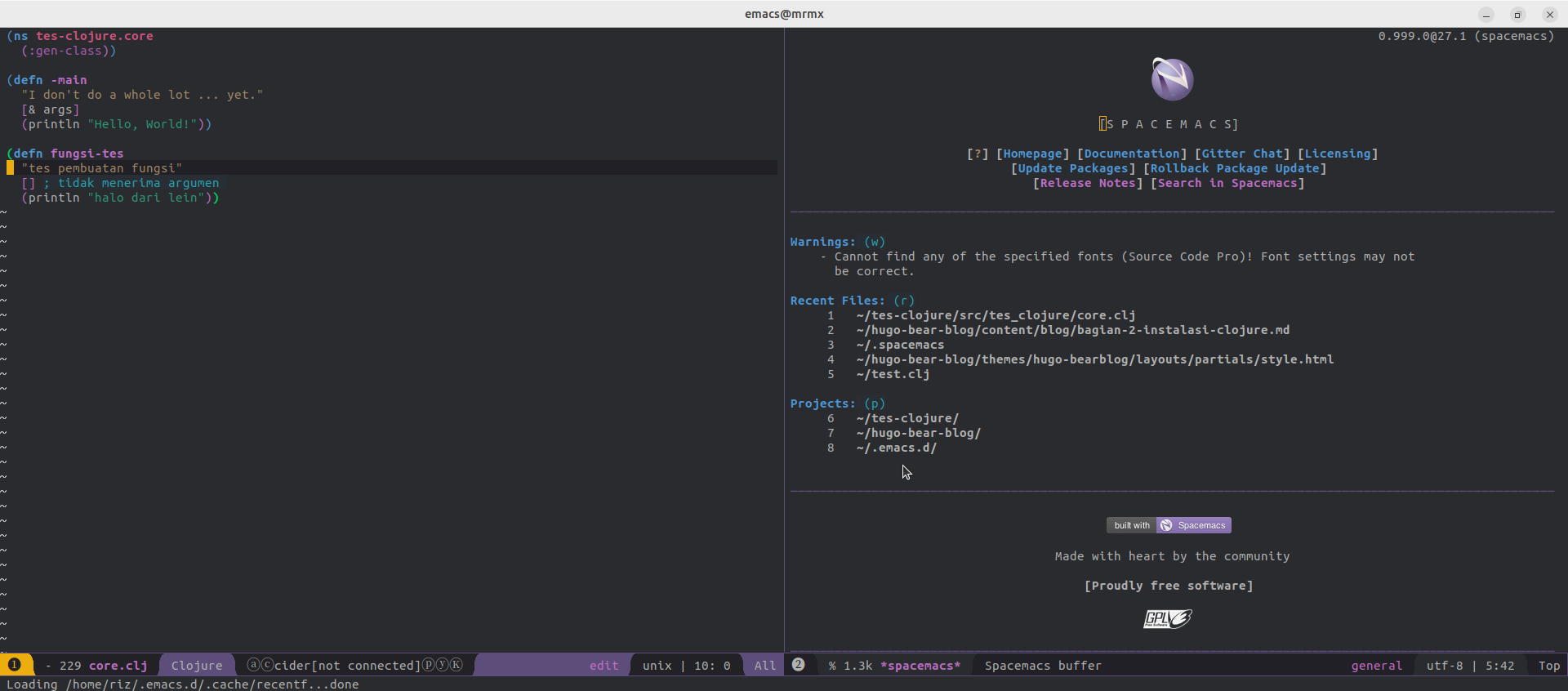Click Search in Spacemacs button
The height and width of the screenshot is (691, 1568).
1227,183
